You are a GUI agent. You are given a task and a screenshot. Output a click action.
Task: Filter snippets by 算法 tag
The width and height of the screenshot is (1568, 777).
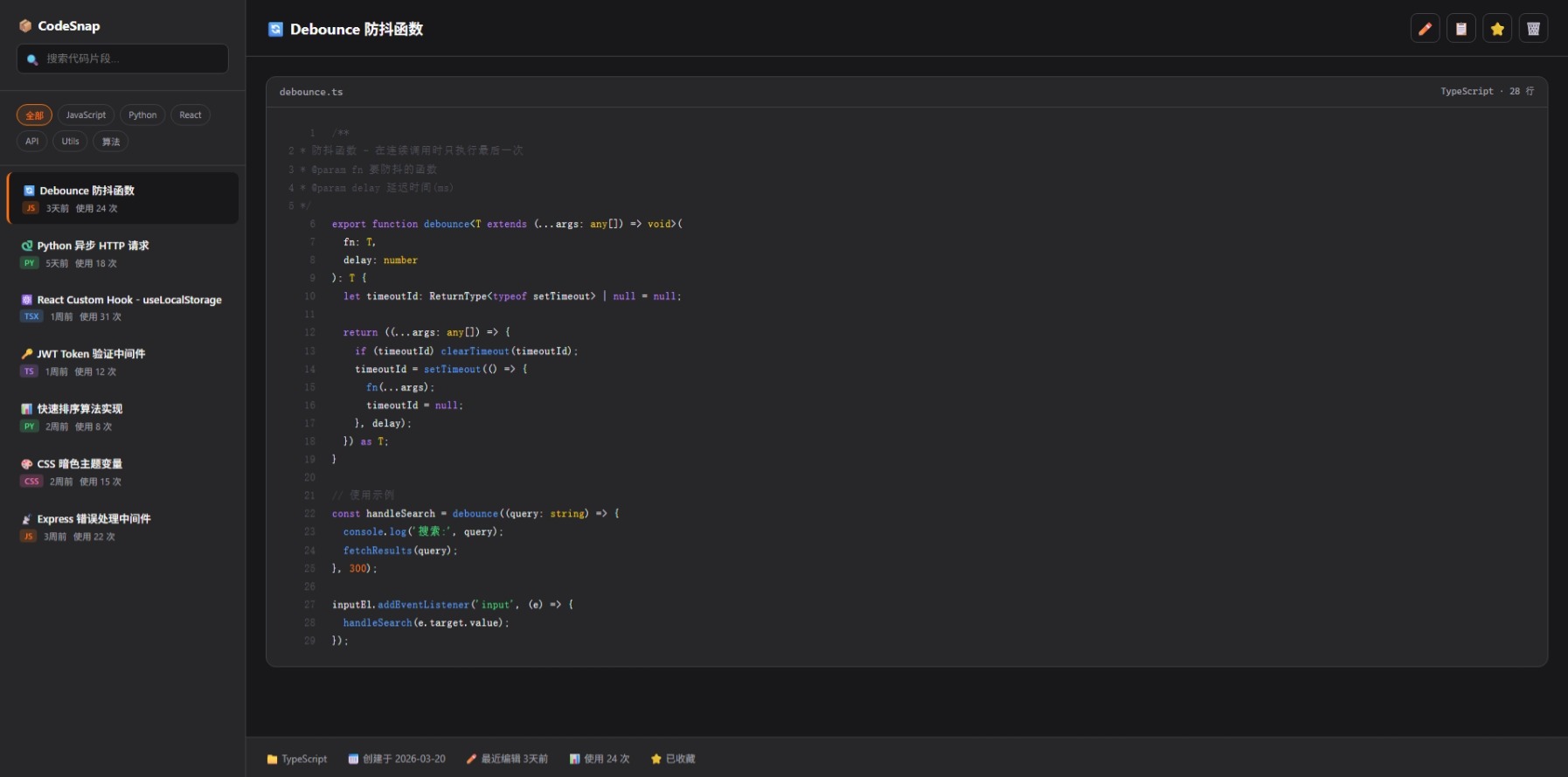(x=111, y=142)
